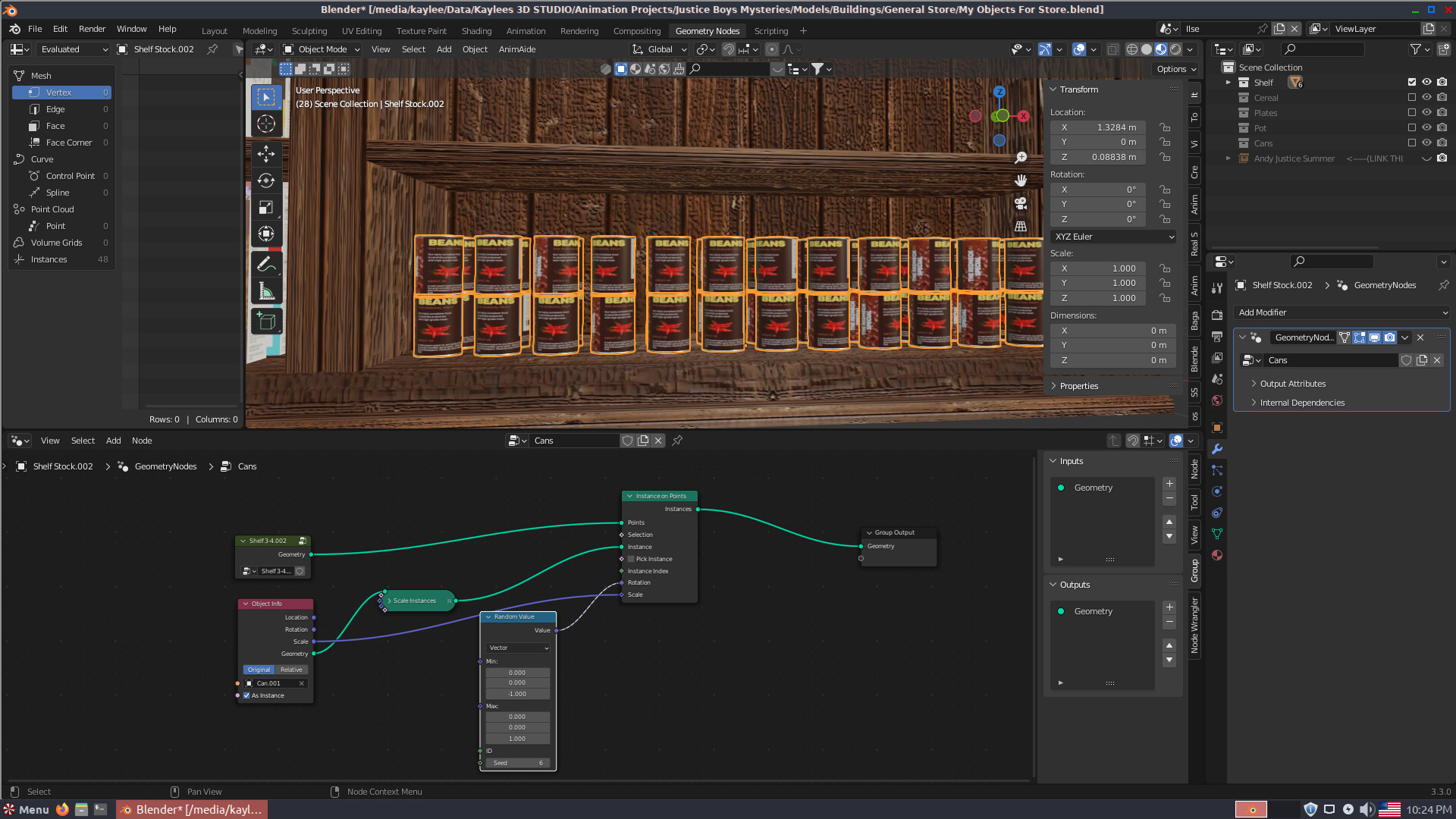Open Vector data type dropdown in Random Value
Screen dimensions: 1456x819
pos(519,648)
